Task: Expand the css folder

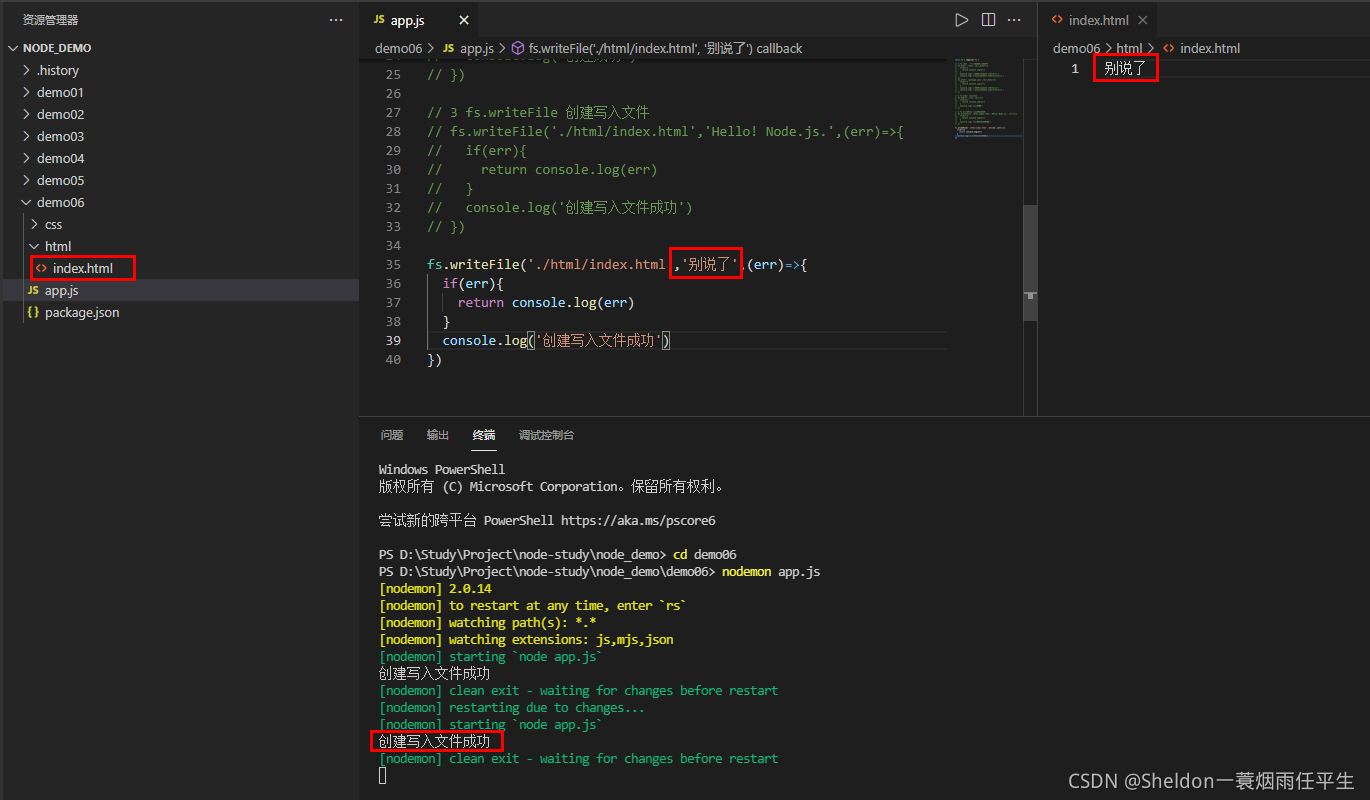Action: pos(53,224)
